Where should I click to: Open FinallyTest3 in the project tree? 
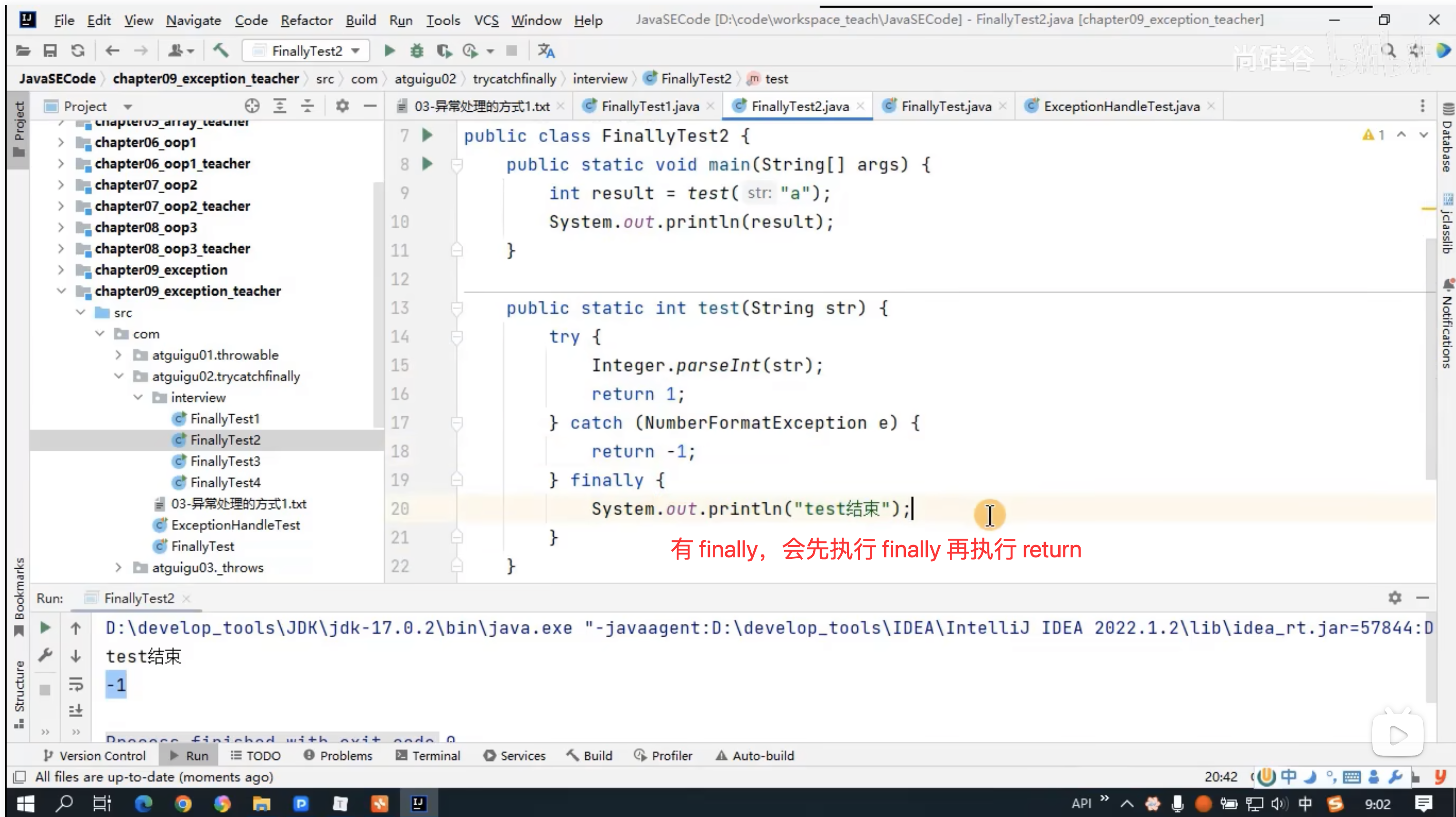pyautogui.click(x=225, y=461)
